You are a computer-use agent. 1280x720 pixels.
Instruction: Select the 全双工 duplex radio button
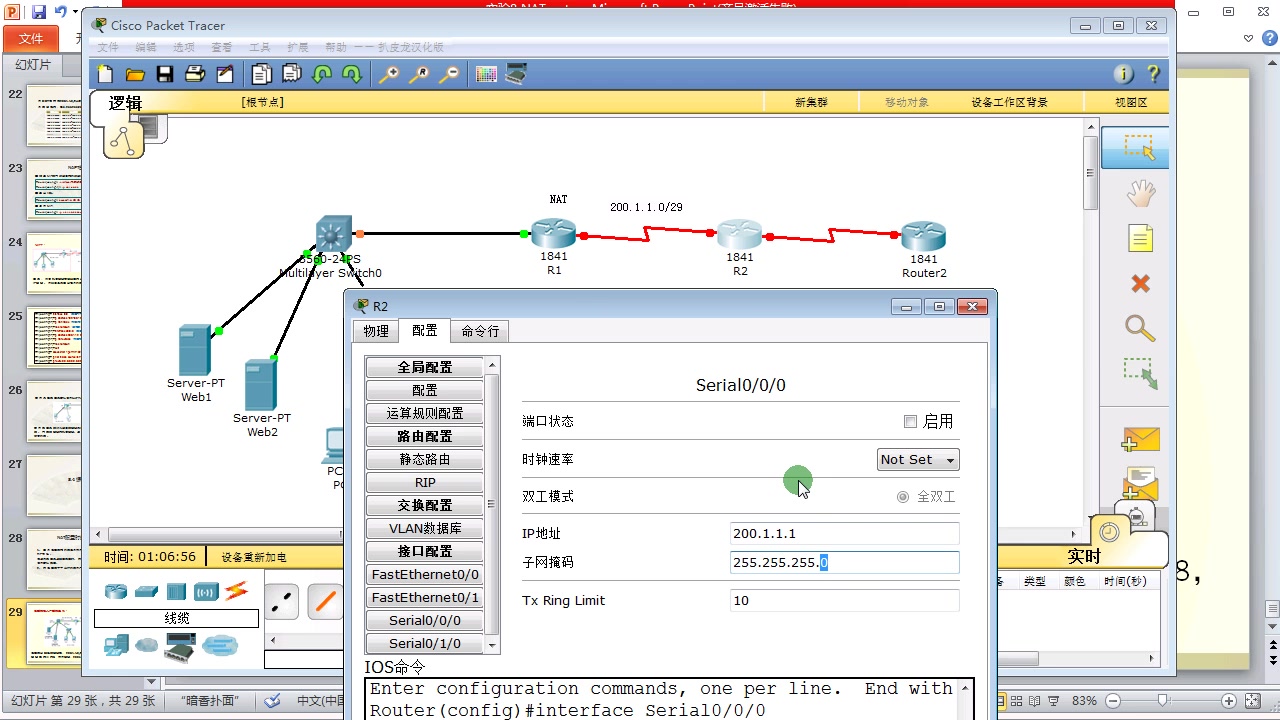(x=903, y=497)
